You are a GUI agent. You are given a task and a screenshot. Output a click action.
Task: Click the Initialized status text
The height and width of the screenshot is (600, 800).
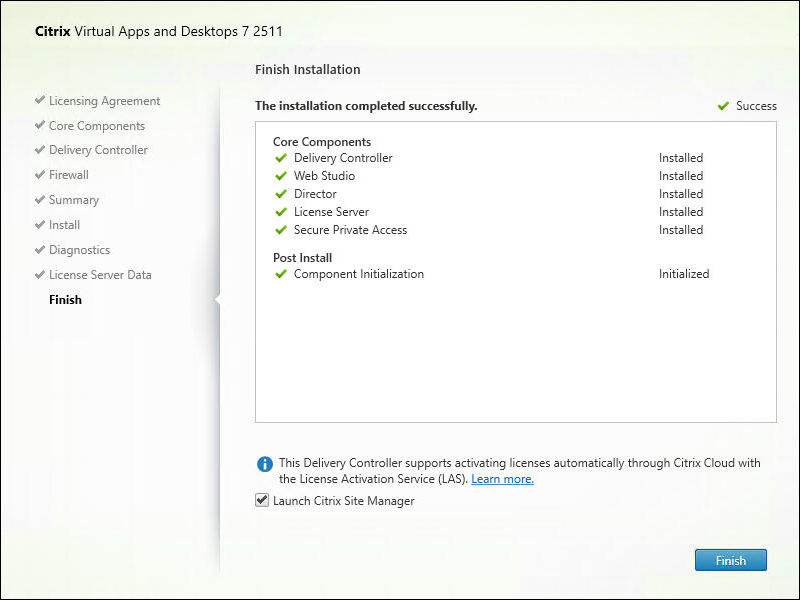(x=683, y=274)
